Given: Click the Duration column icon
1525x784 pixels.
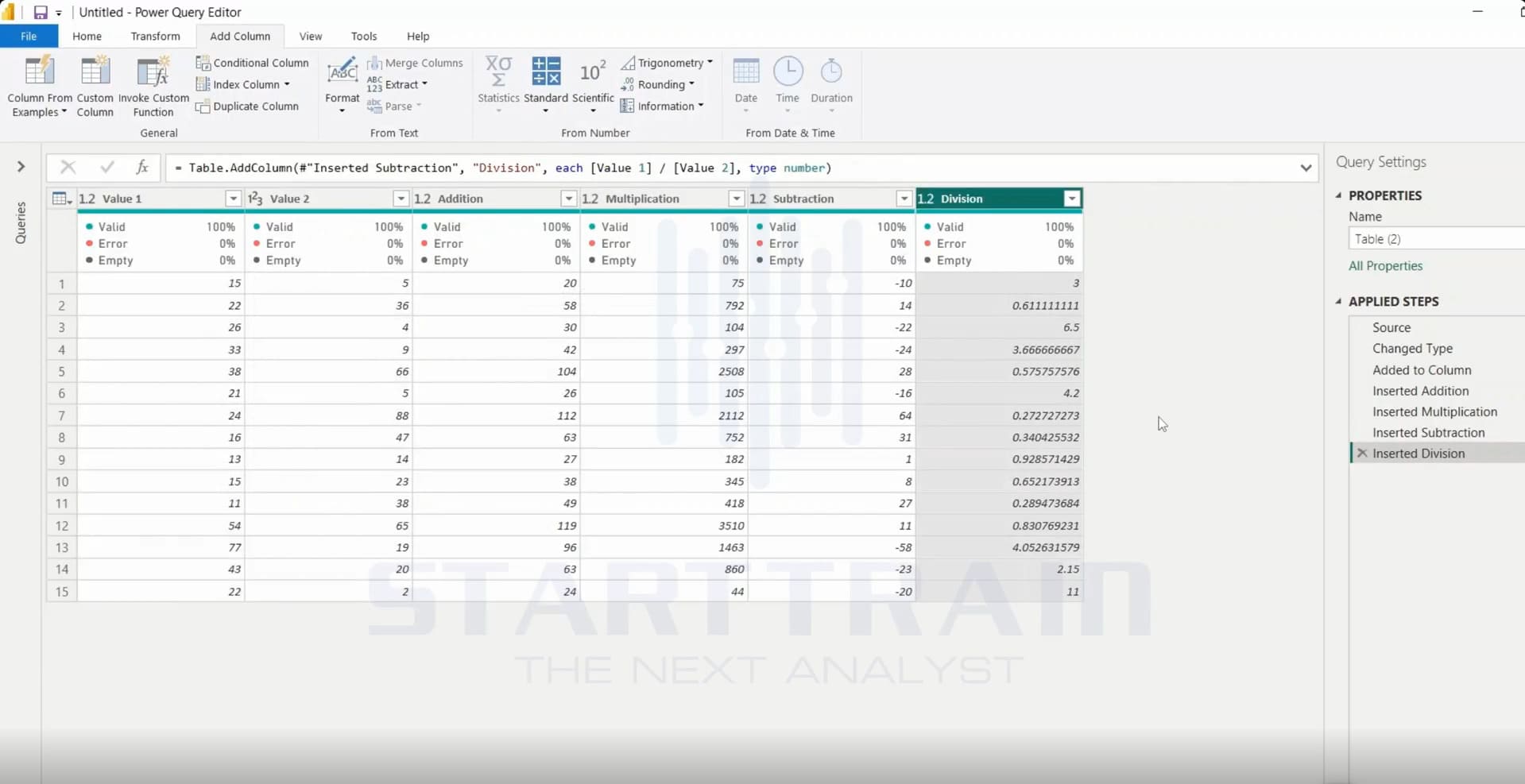Looking at the screenshot, I should click(831, 71).
